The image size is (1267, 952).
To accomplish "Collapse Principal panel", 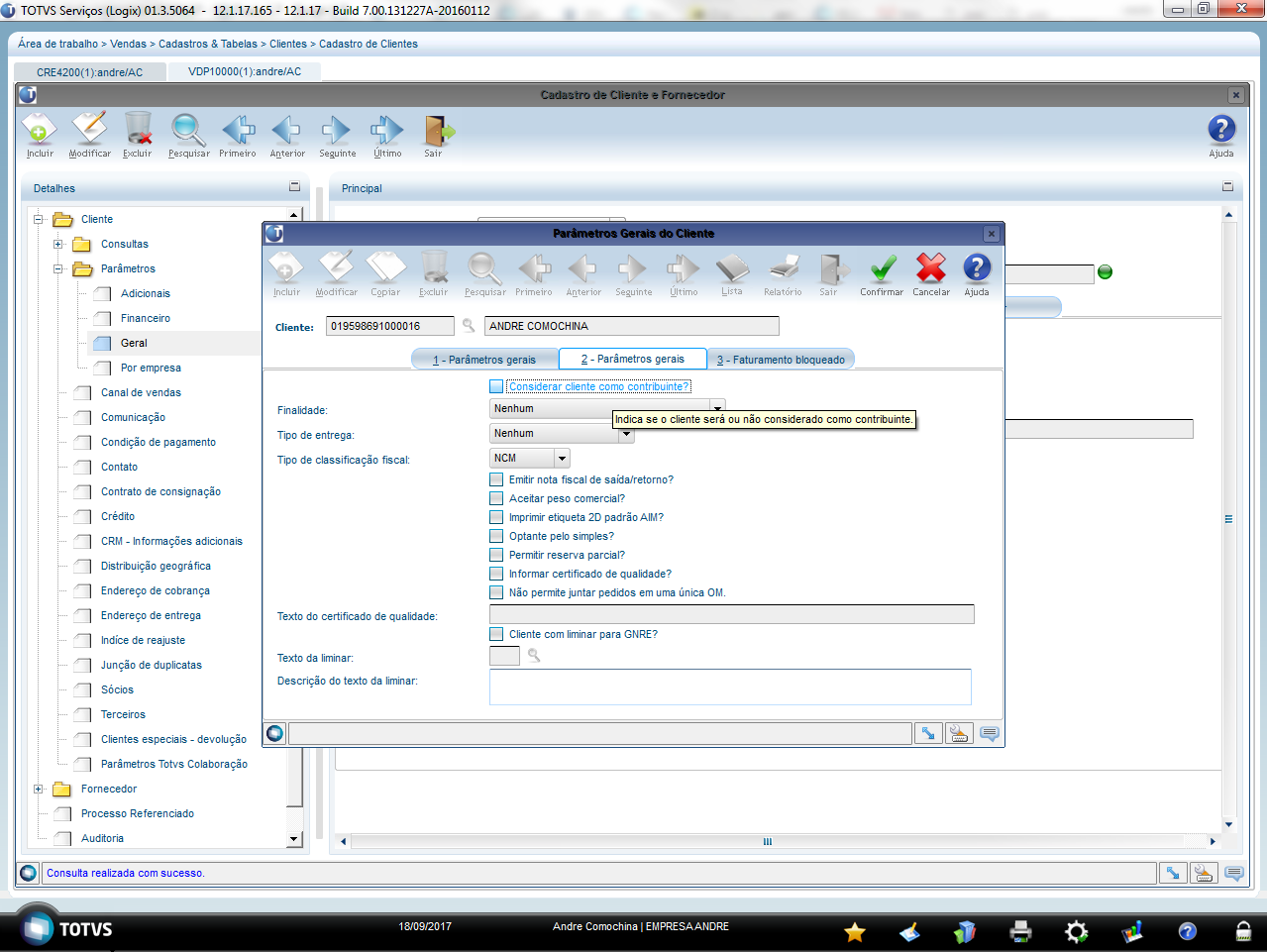I will pos(1227,186).
